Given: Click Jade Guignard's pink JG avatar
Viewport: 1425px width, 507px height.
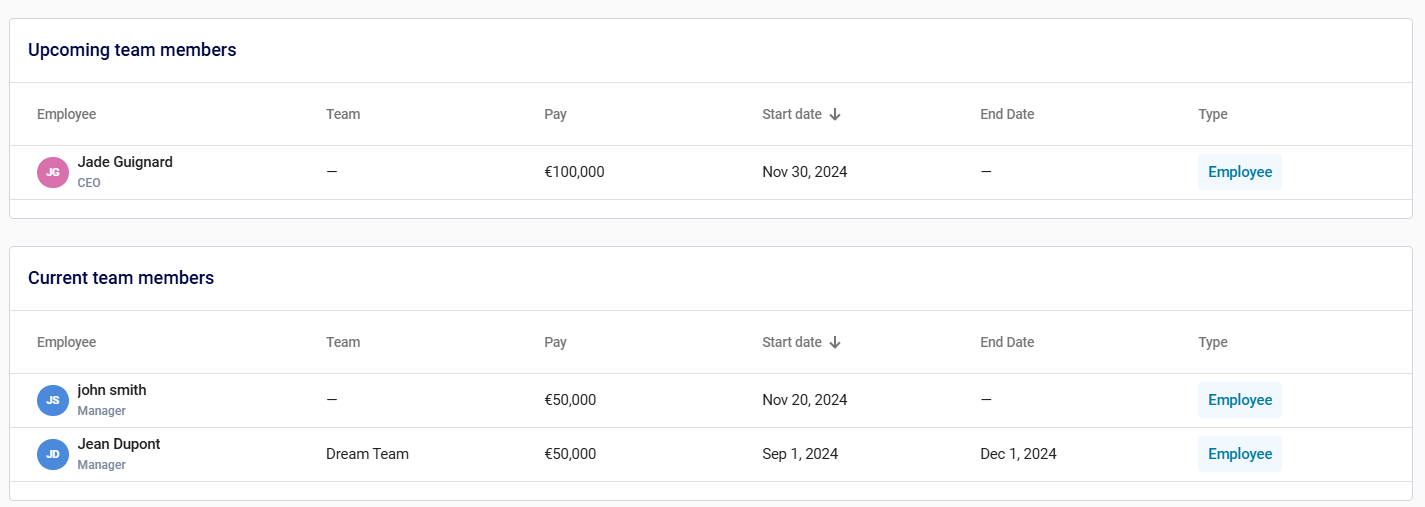Looking at the screenshot, I should [53, 172].
